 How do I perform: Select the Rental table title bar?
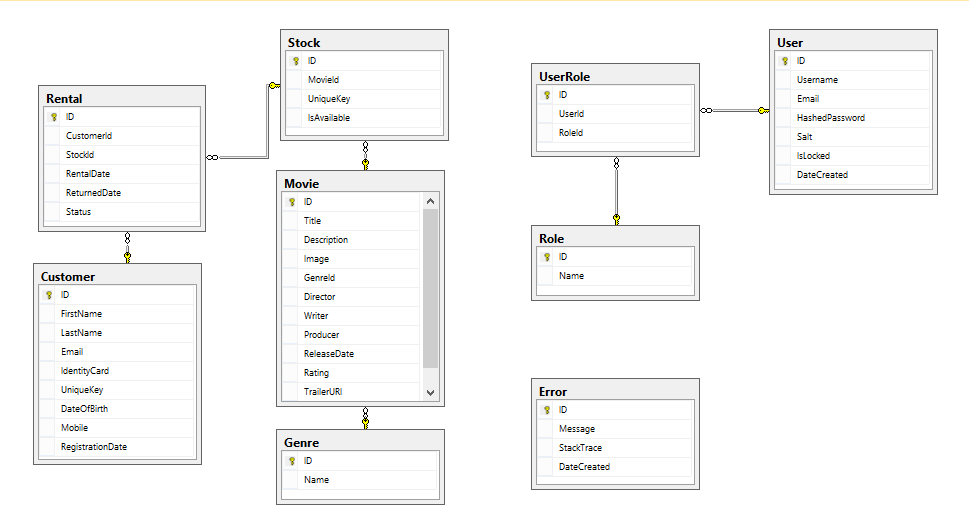click(x=120, y=98)
